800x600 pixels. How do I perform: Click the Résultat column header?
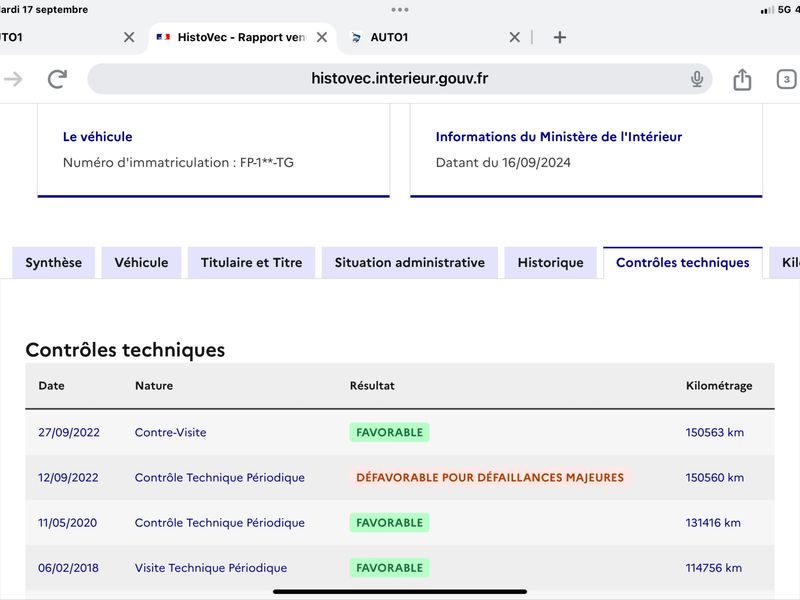[x=372, y=386]
